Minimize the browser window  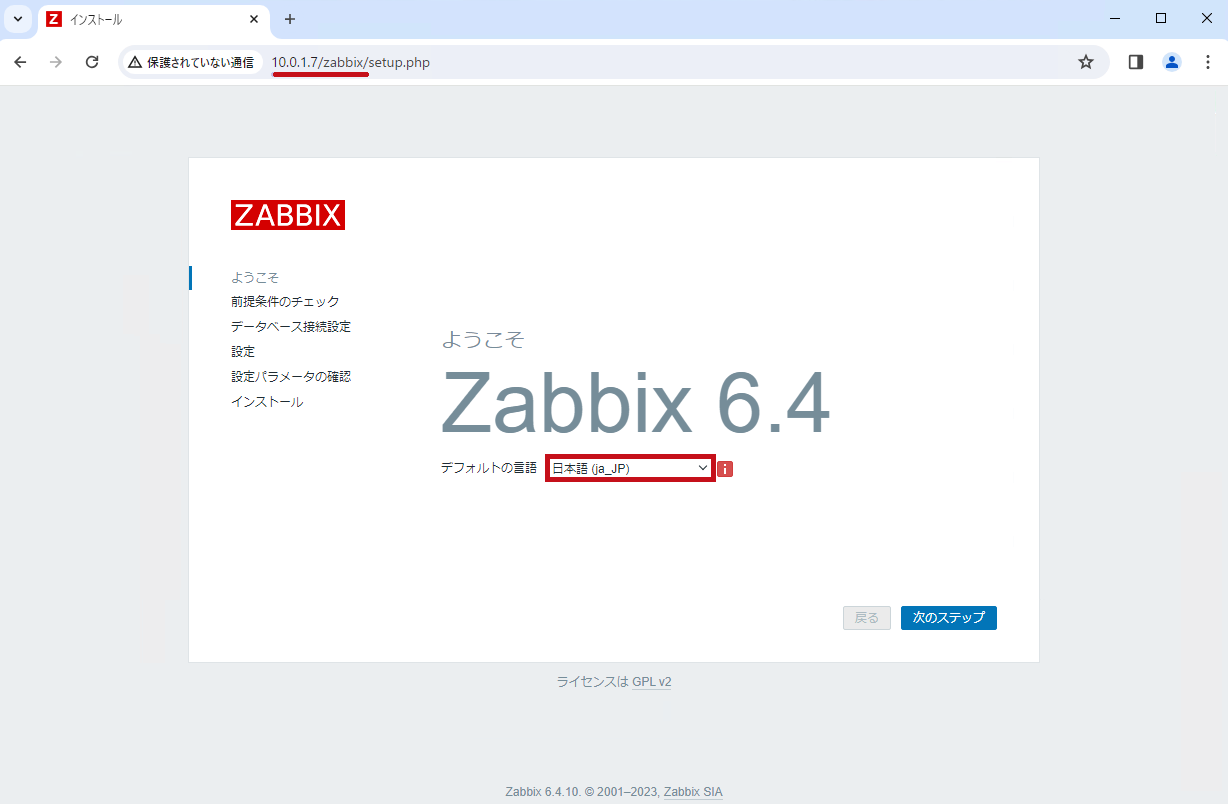1115,18
